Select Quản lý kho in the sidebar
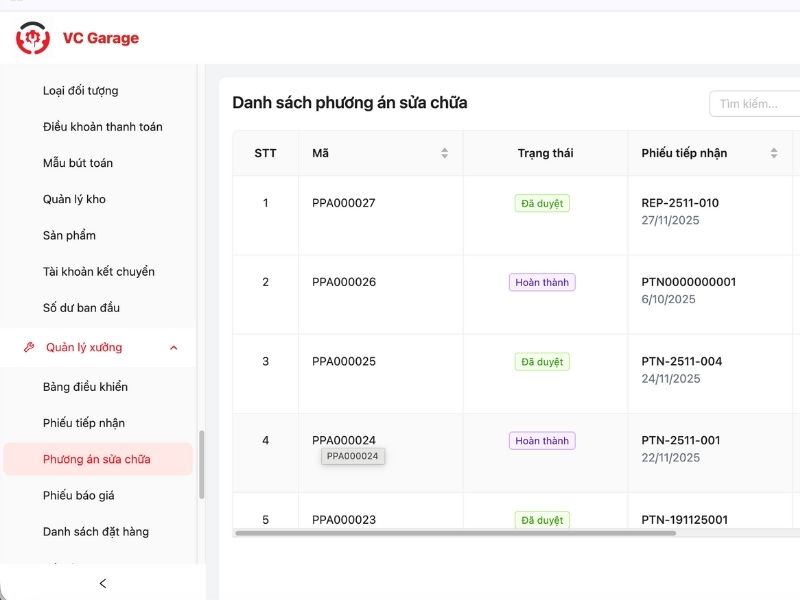This screenshot has height=600, width=800. (74, 199)
